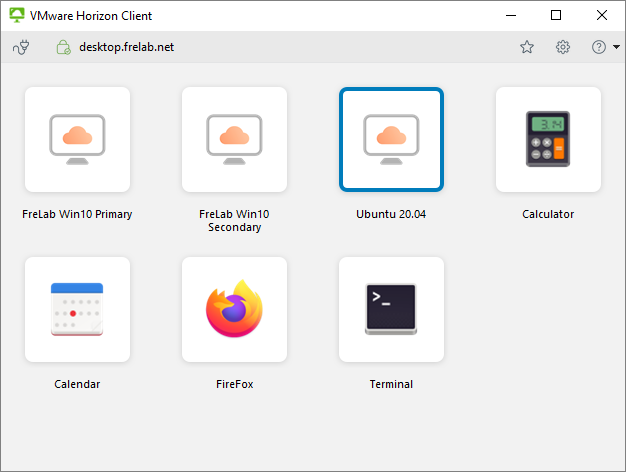Maximize the VMware Horizon Client window

coord(556,15)
